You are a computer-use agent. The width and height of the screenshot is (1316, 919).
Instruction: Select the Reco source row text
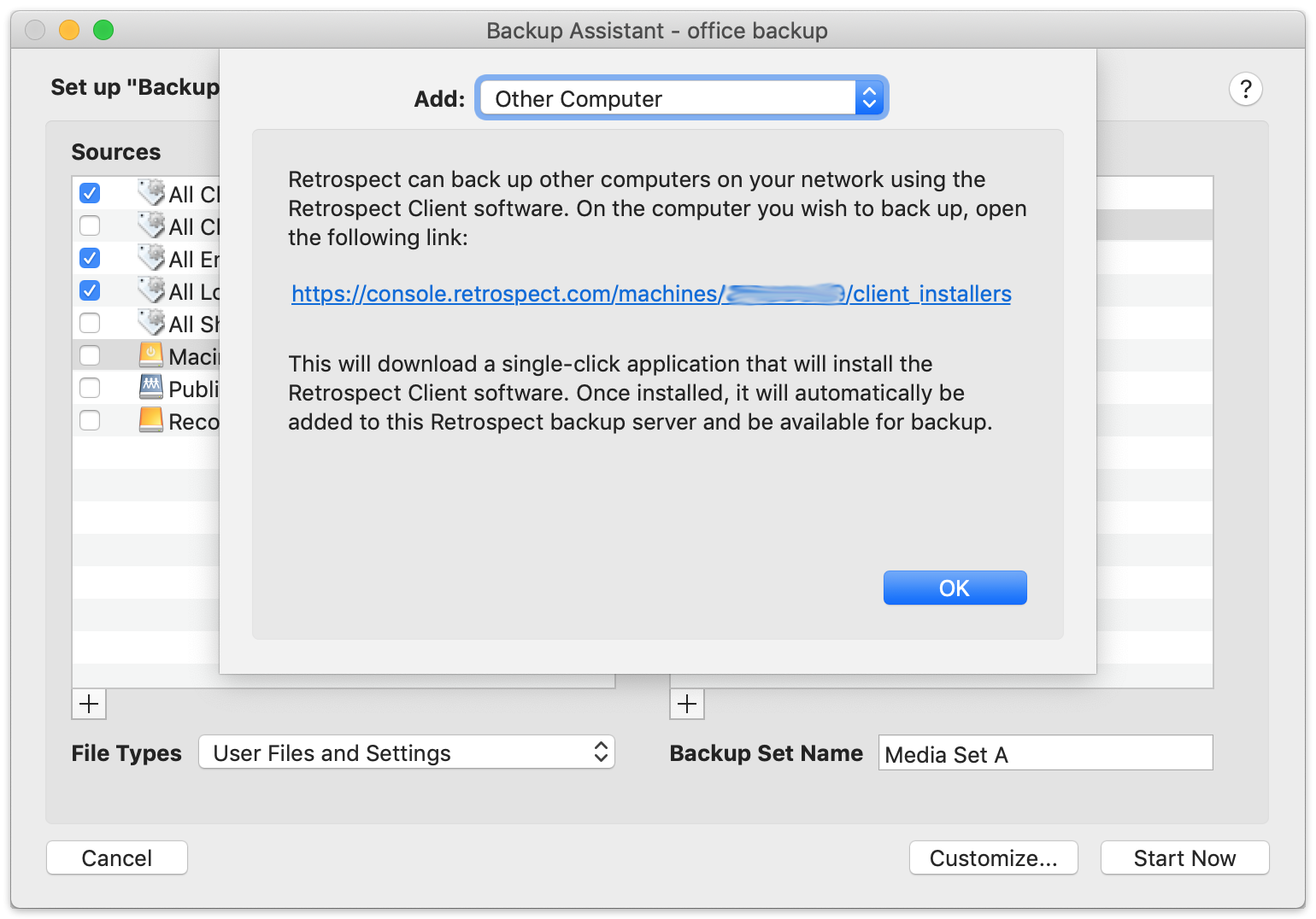point(194,421)
